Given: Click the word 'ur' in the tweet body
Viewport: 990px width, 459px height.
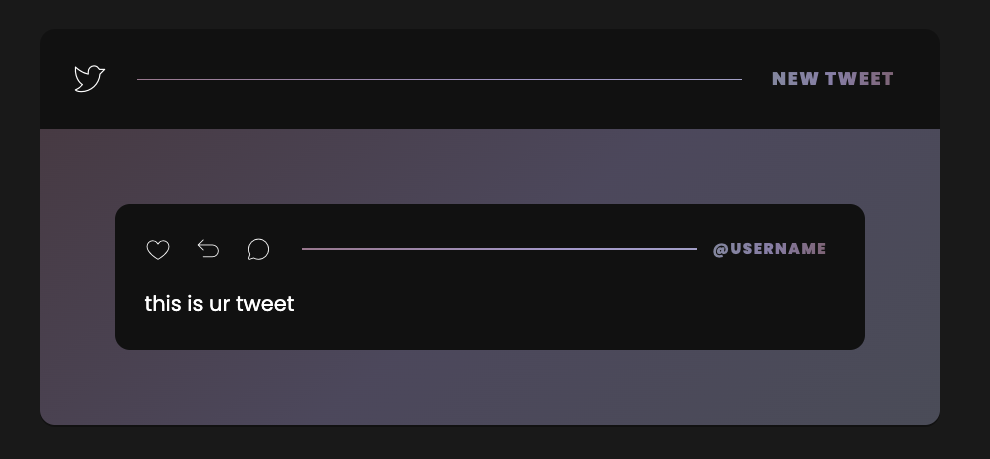Looking at the screenshot, I should click(219, 305).
